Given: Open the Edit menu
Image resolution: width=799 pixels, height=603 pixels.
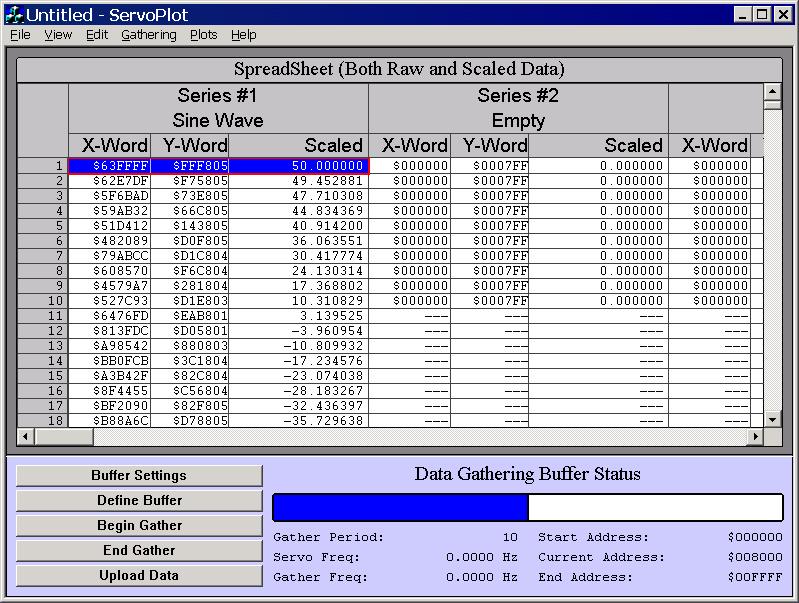Looking at the screenshot, I should pos(97,35).
